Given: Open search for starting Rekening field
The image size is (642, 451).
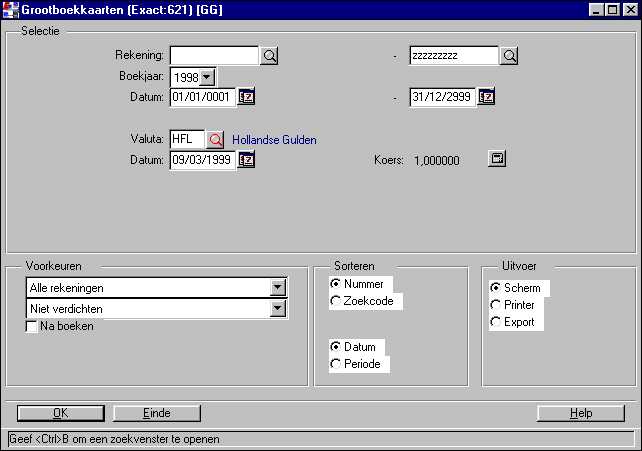Looking at the screenshot, I should [x=269, y=56].
